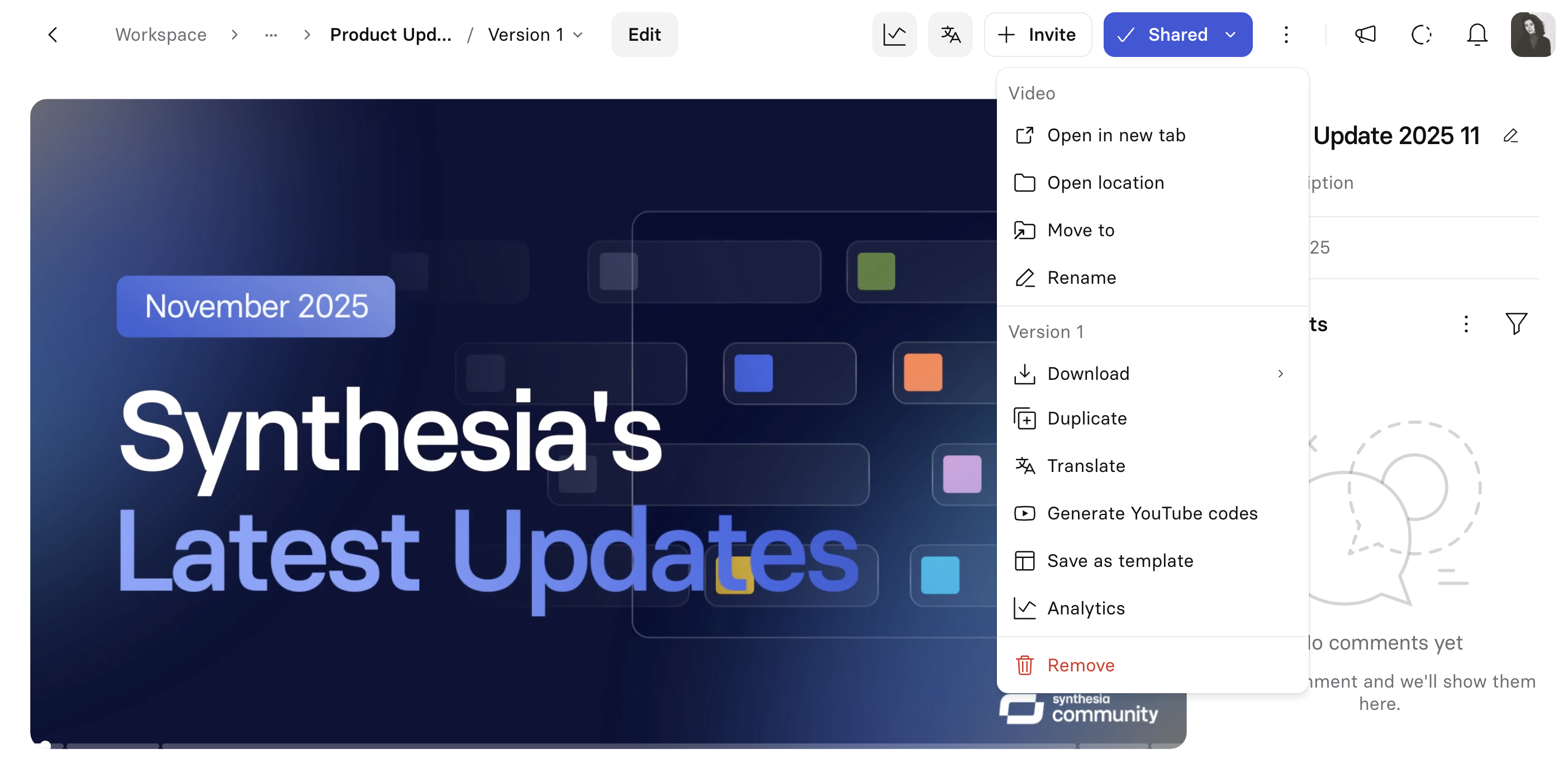Image resolution: width=1568 pixels, height=763 pixels.
Task: Click the Update 2025 11 video title
Action: (1396, 136)
